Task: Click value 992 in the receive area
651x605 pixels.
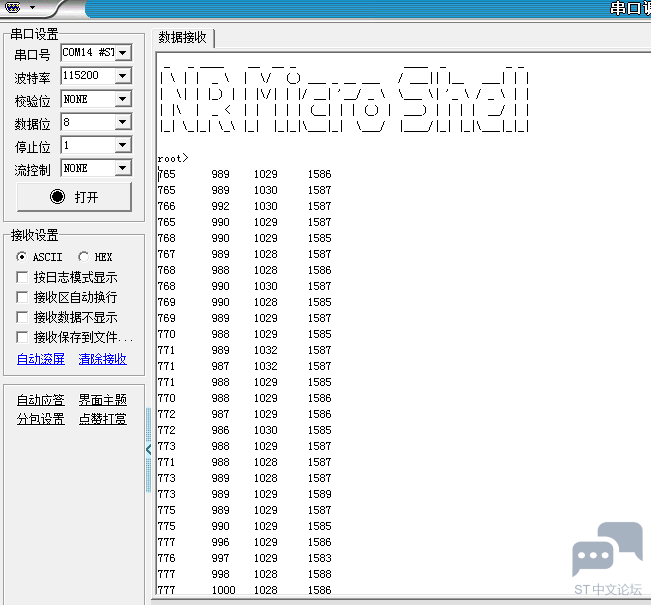Action: [x=220, y=206]
